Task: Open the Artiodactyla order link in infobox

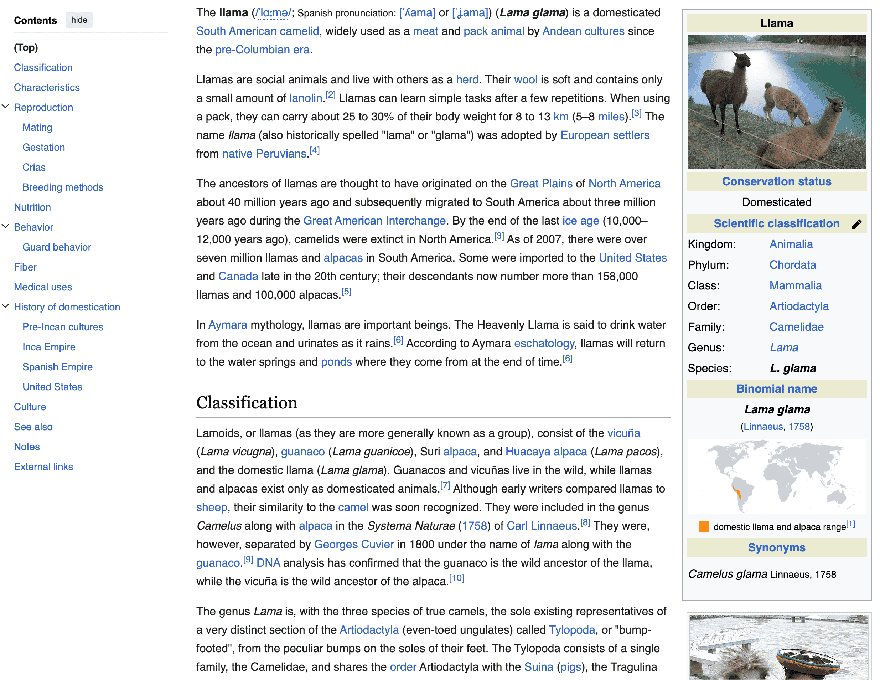Action: (x=798, y=306)
